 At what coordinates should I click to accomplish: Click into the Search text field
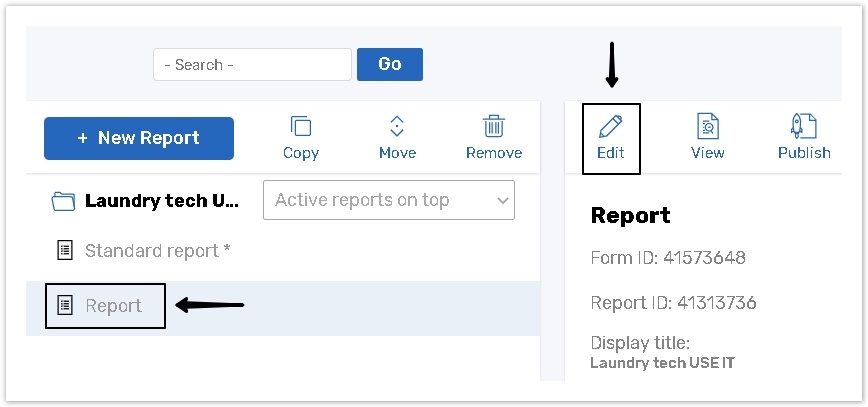pos(252,65)
